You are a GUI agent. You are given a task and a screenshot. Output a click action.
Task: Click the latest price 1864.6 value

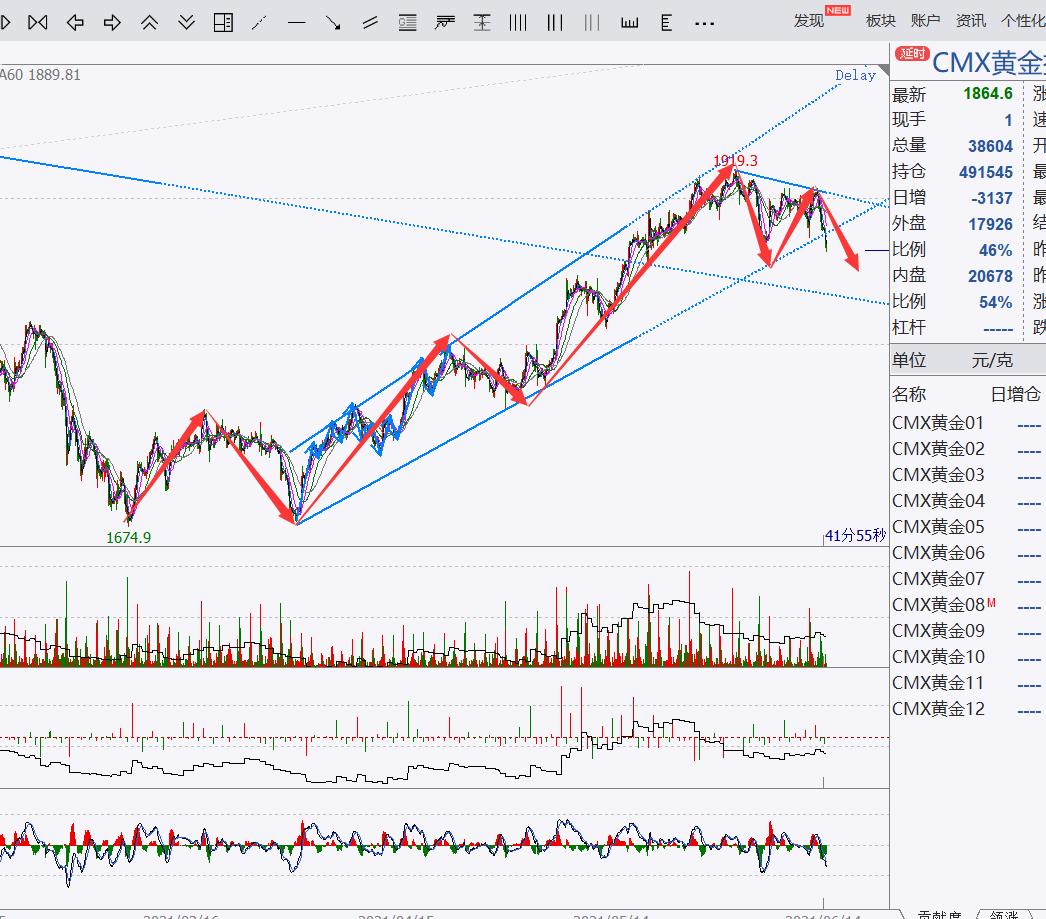coord(988,93)
